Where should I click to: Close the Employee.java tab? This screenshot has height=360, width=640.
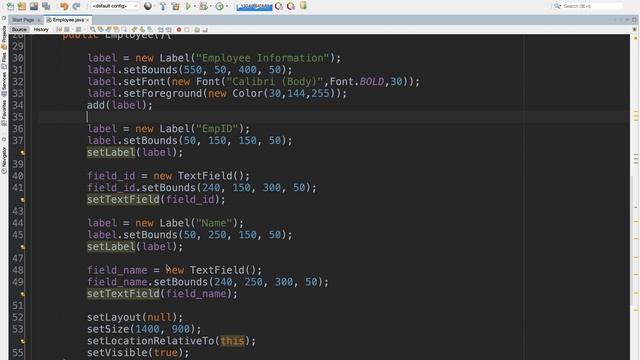point(87,20)
